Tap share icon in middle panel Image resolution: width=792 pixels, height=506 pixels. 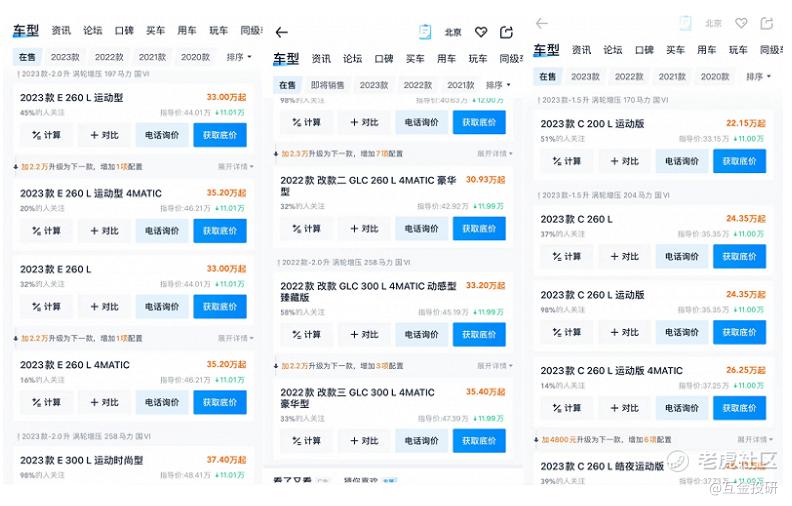[x=506, y=32]
